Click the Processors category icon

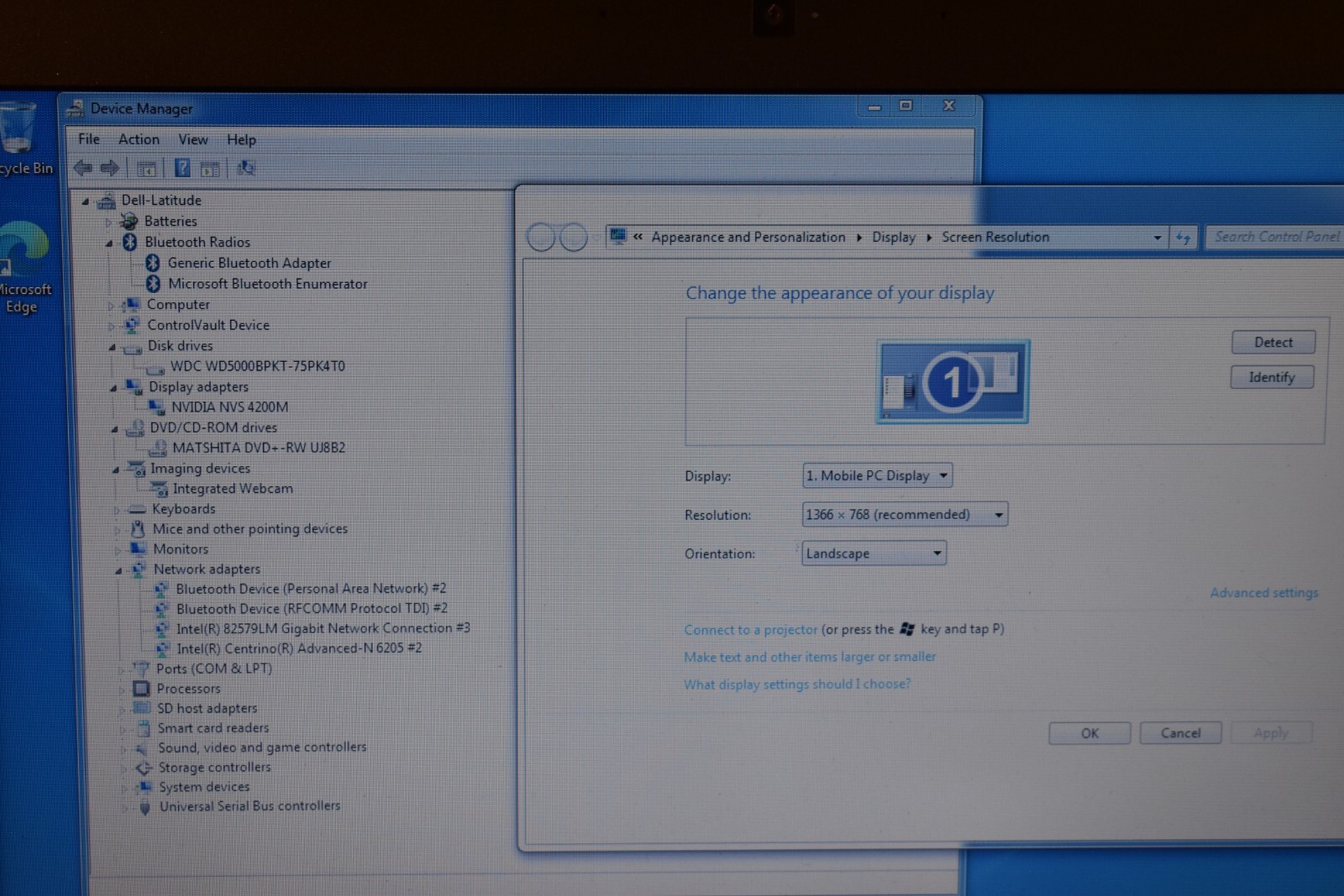point(141,689)
